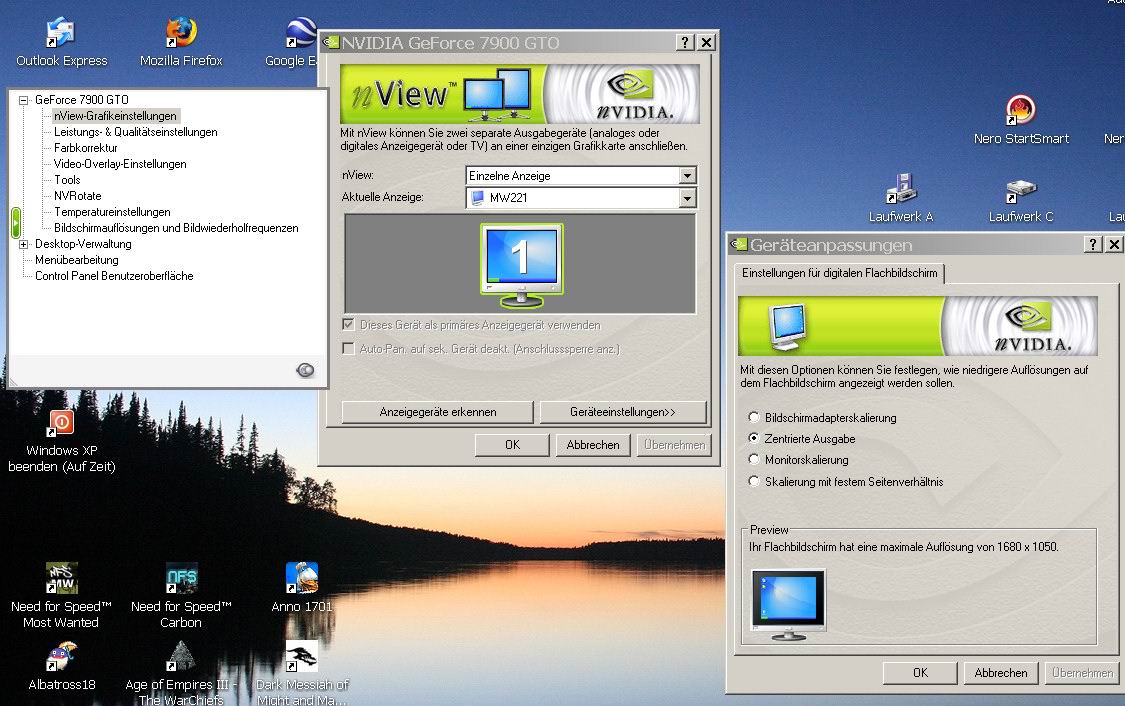Open the Google Earth desktop icon
The image size is (1125, 706).
[x=301, y=32]
